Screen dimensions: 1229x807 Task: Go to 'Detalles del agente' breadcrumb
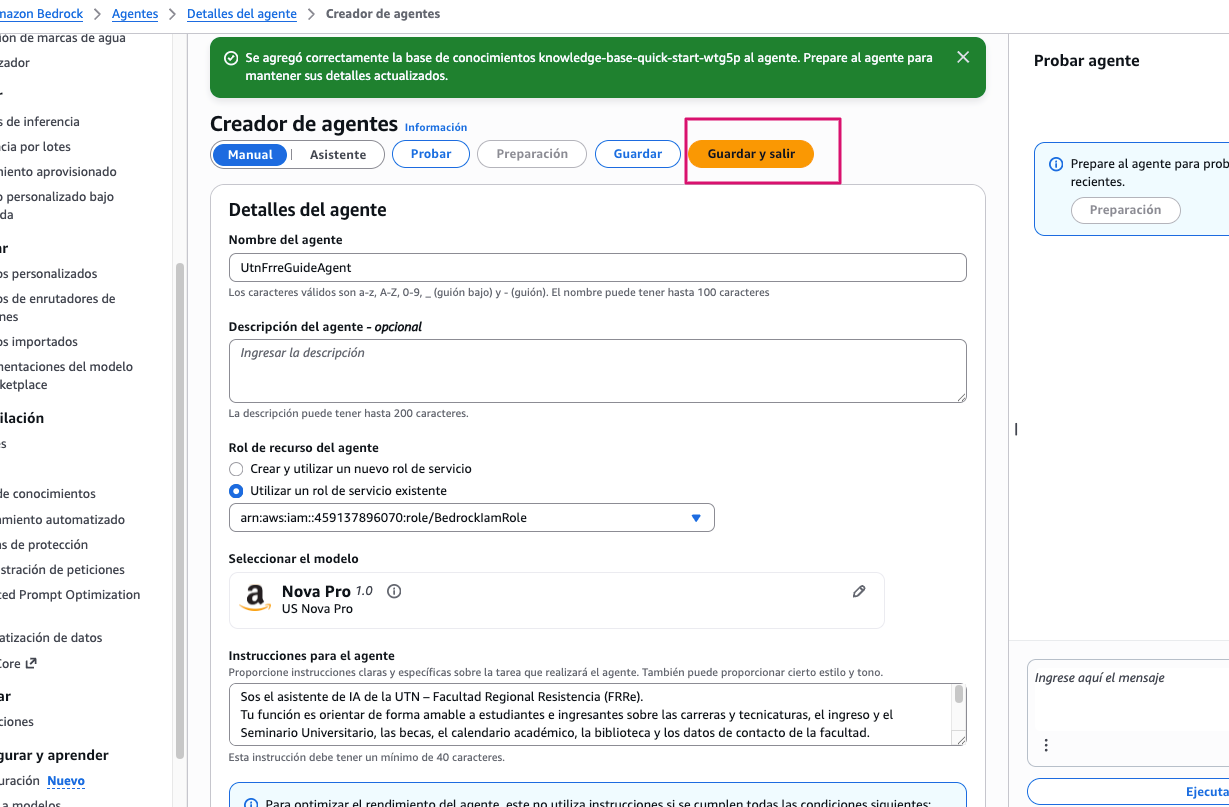tap(242, 14)
